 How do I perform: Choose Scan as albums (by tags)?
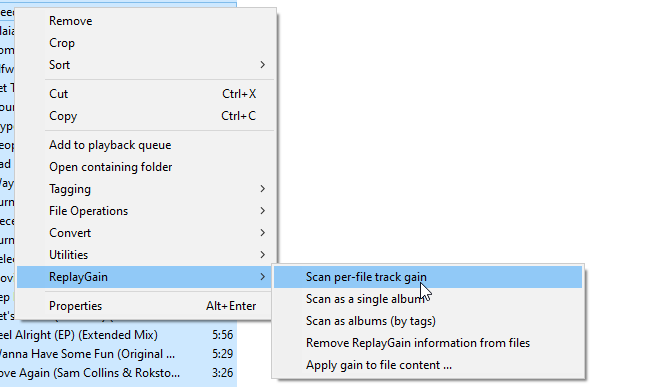coord(428,321)
